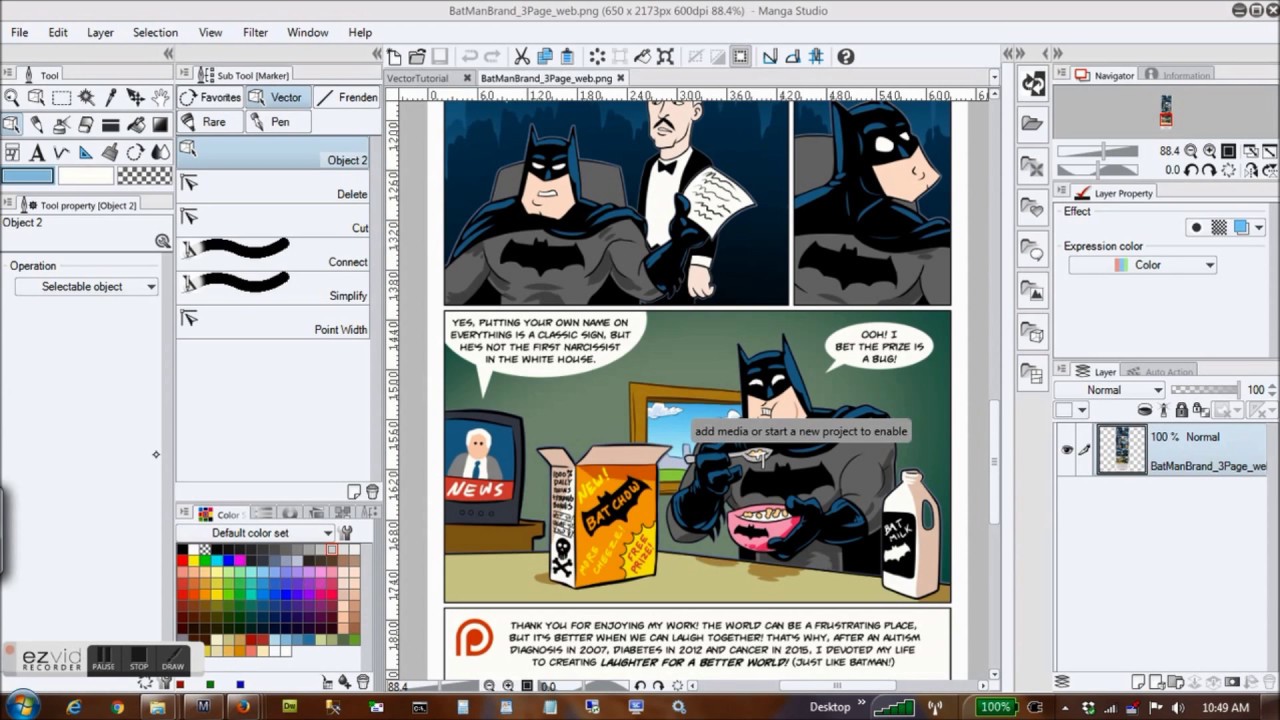
Task: Click the BatManBrand layer thumbnail
Action: [x=1122, y=449]
